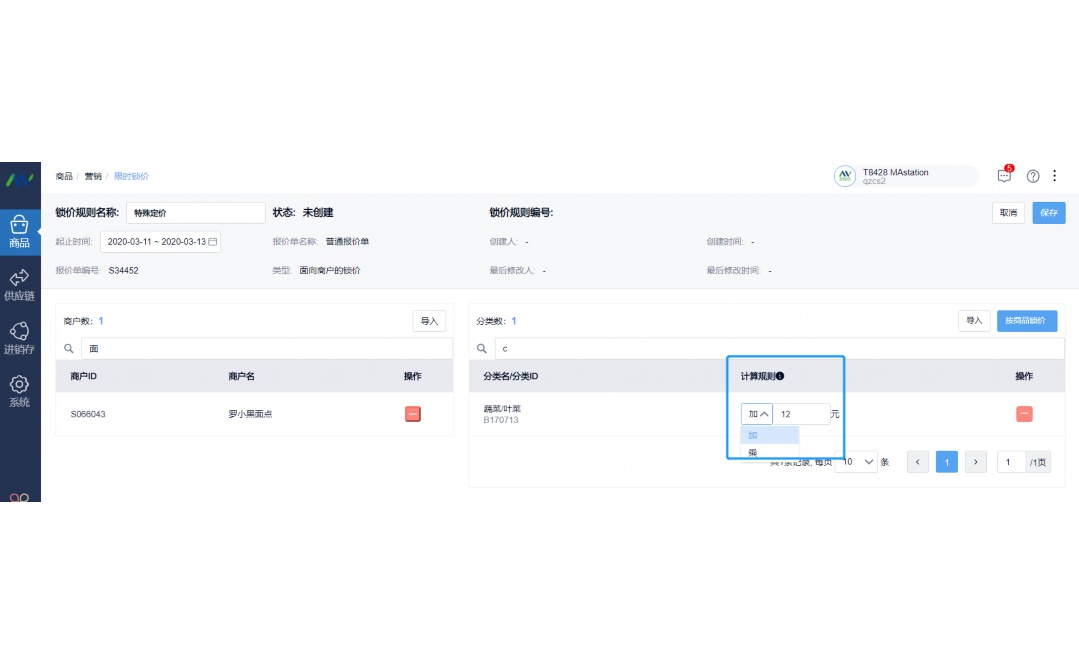Click the 保存 save button
1079x664 pixels.
pos(1048,212)
